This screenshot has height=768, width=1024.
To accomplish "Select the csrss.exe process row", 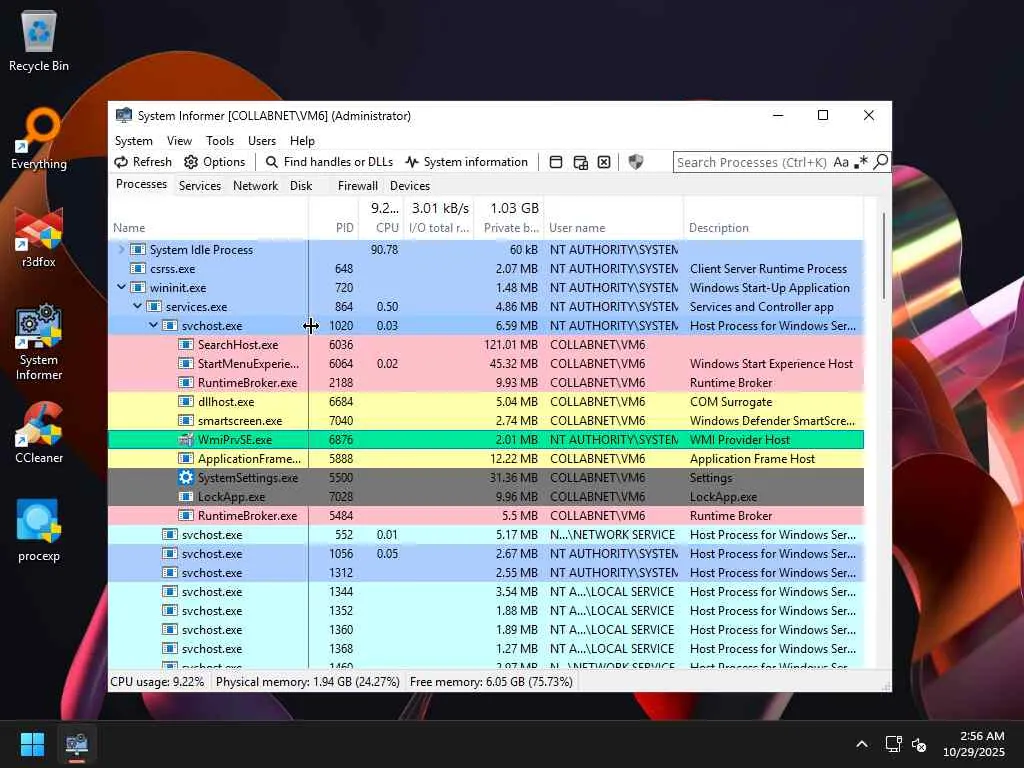I will 486,268.
